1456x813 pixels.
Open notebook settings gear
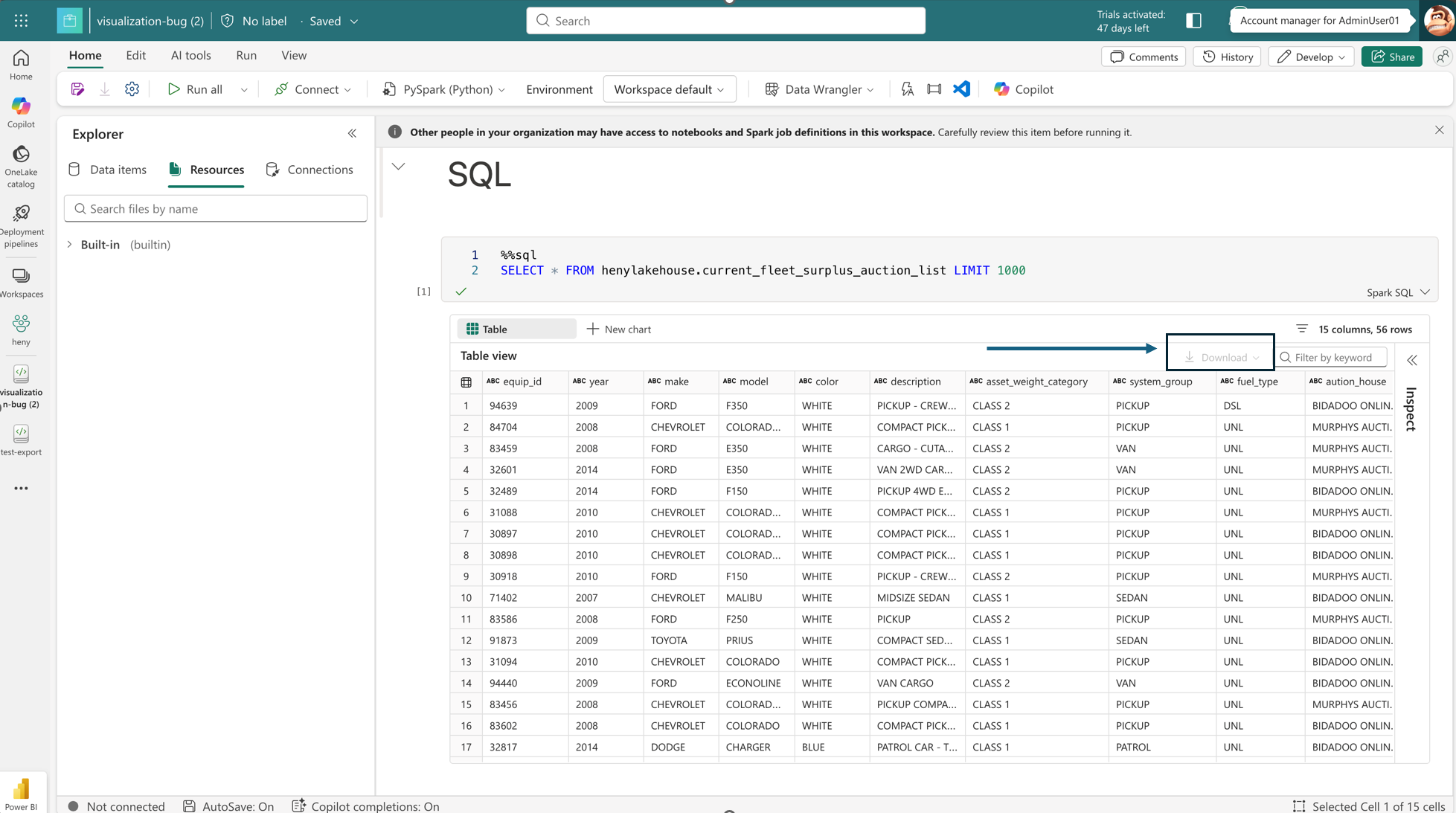[132, 89]
